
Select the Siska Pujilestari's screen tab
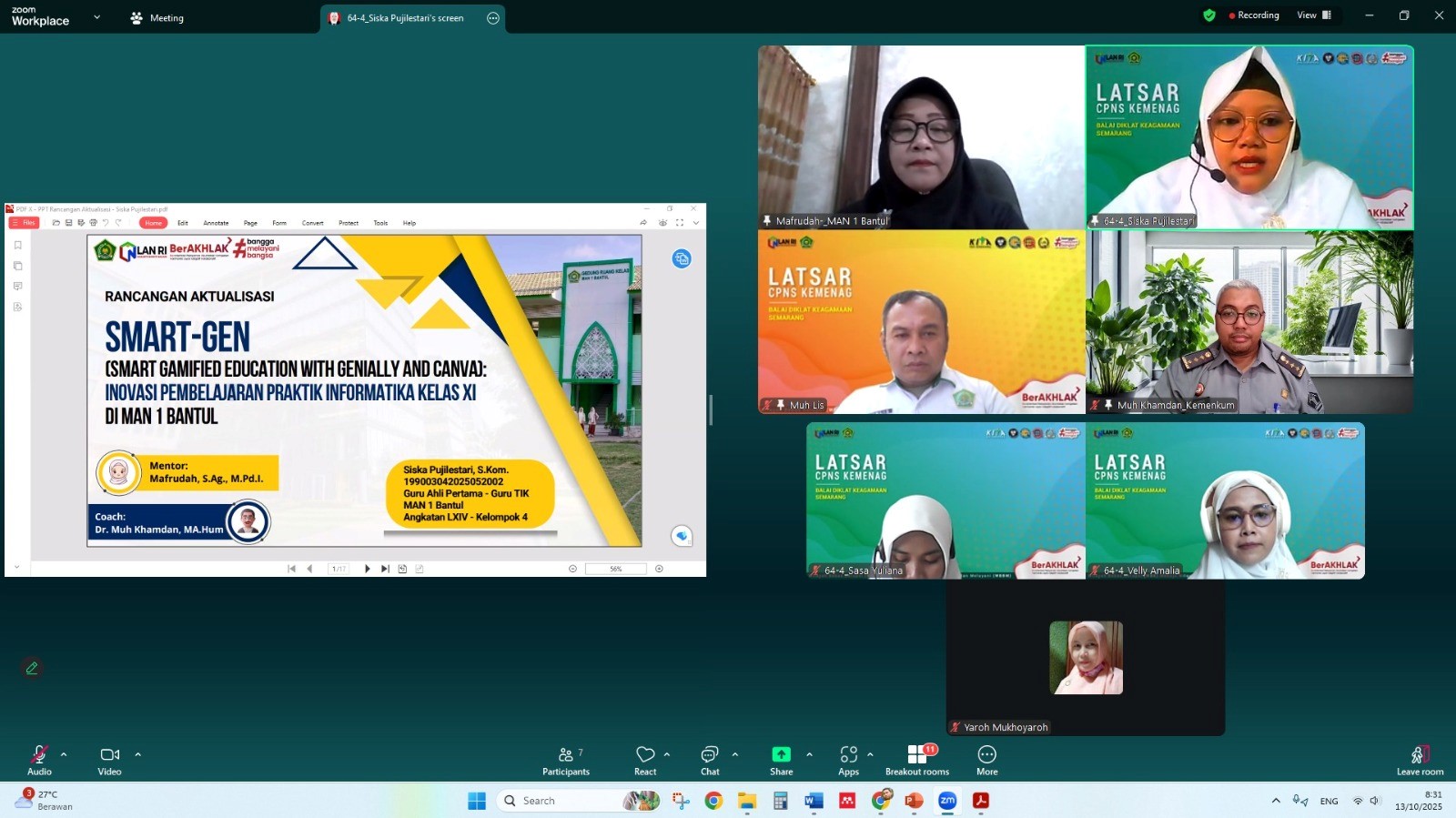(x=405, y=18)
